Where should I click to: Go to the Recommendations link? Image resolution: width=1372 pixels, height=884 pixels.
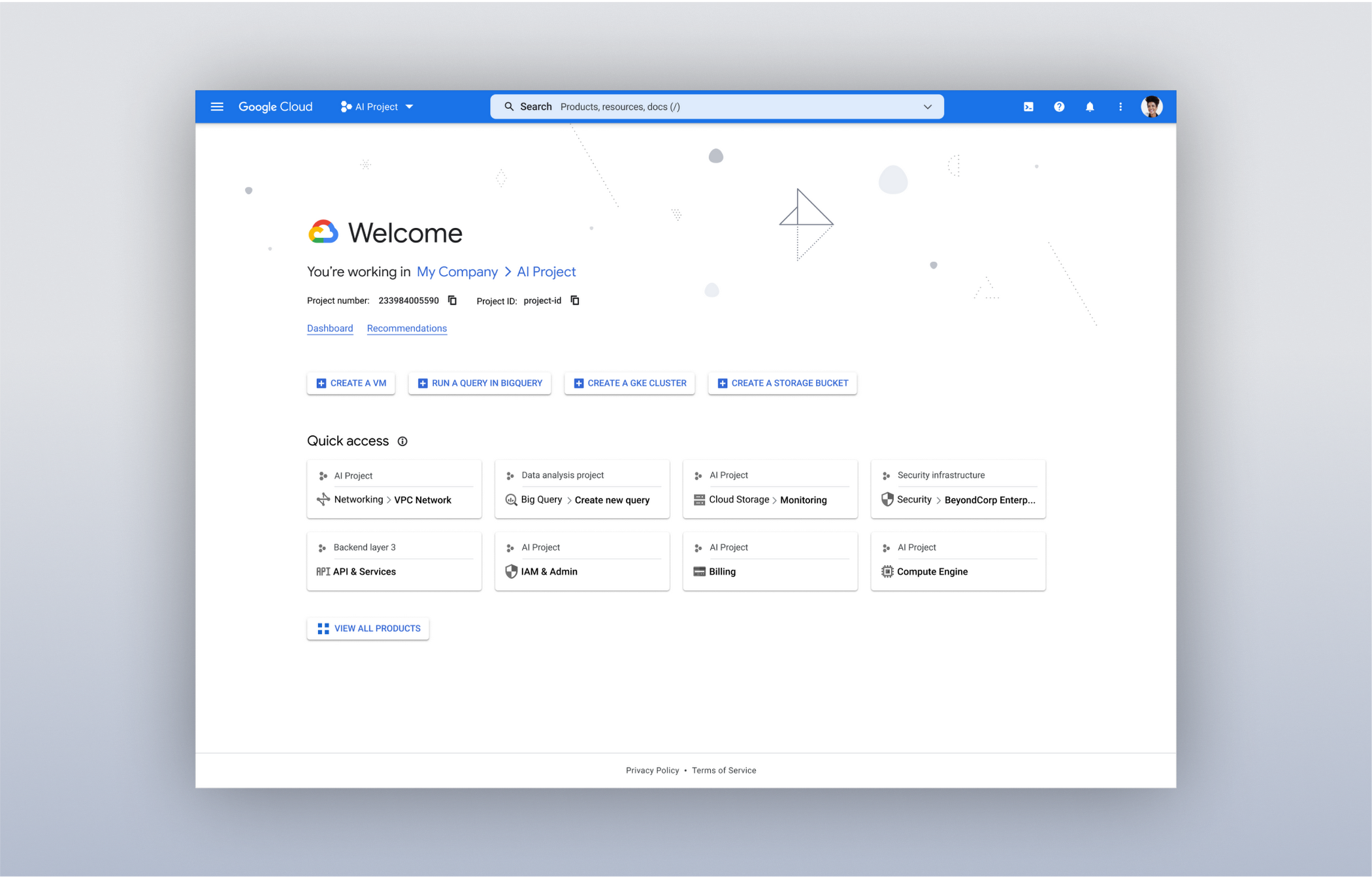pyautogui.click(x=407, y=329)
